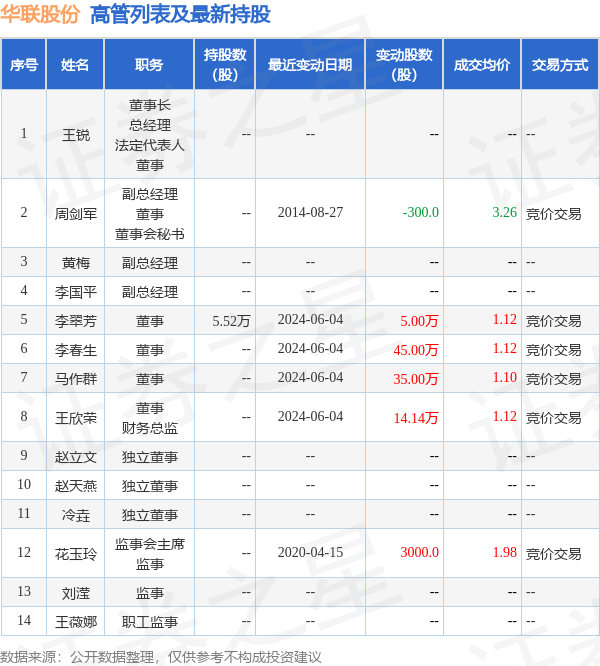Select the 持股数(股) column header
The height and width of the screenshot is (666, 600).
coord(225,65)
